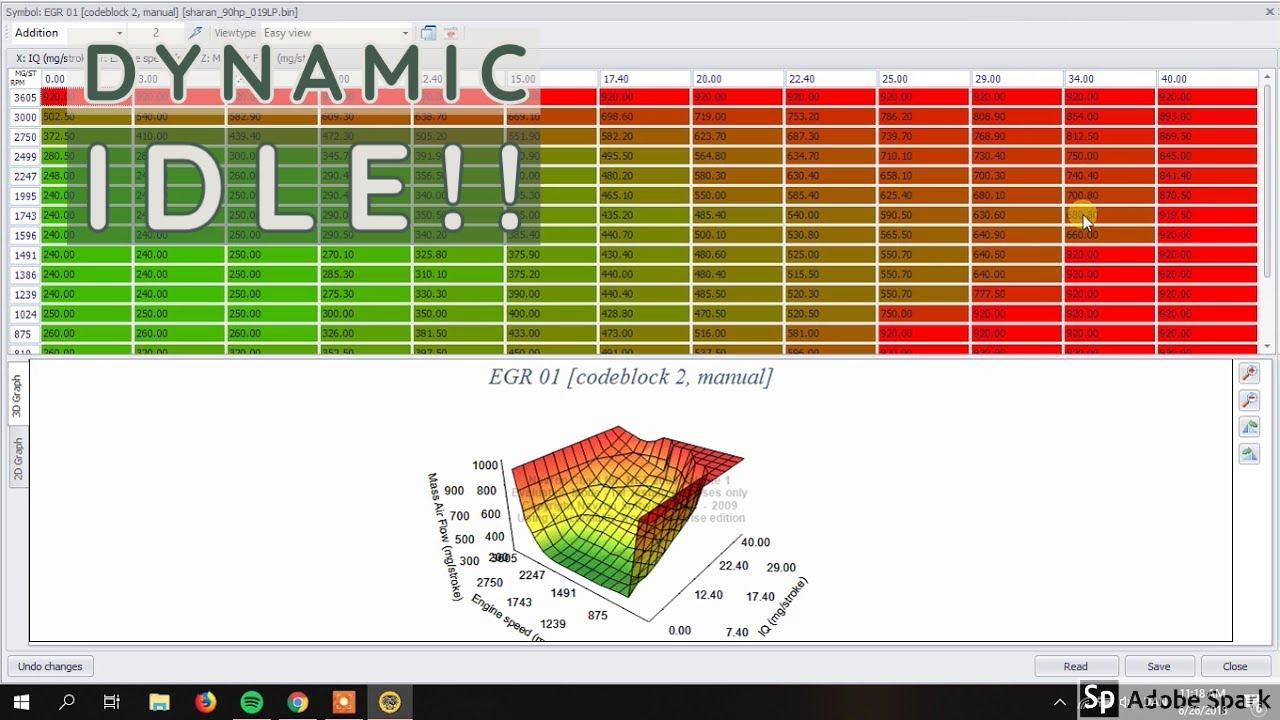The height and width of the screenshot is (720, 1280).
Task: Select the cell with value 465.10
Action: click(645, 196)
